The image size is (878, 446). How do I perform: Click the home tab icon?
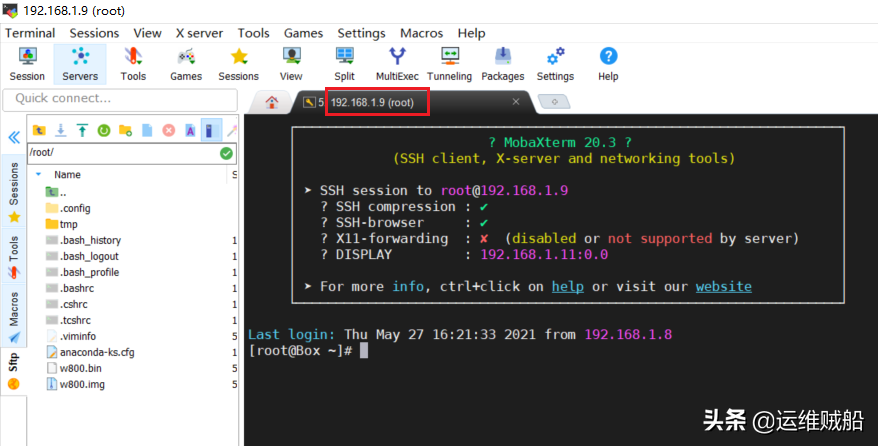pyautogui.click(x=272, y=102)
